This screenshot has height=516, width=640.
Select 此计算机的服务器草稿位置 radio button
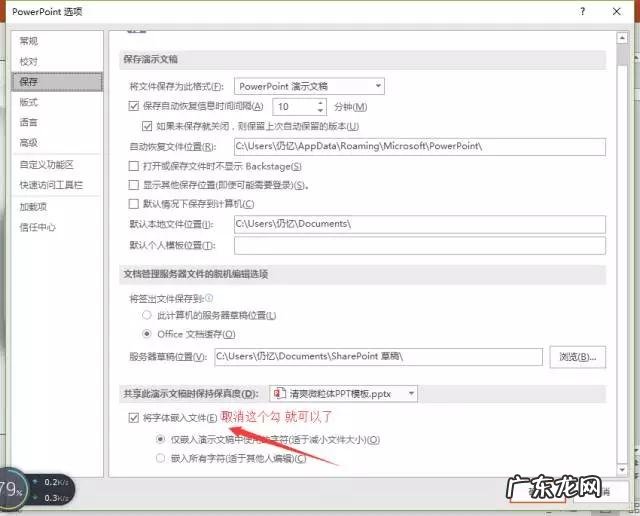(147, 315)
